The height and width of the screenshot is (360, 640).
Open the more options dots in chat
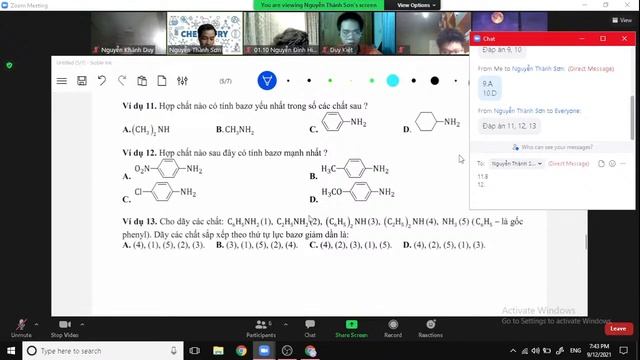point(623,163)
